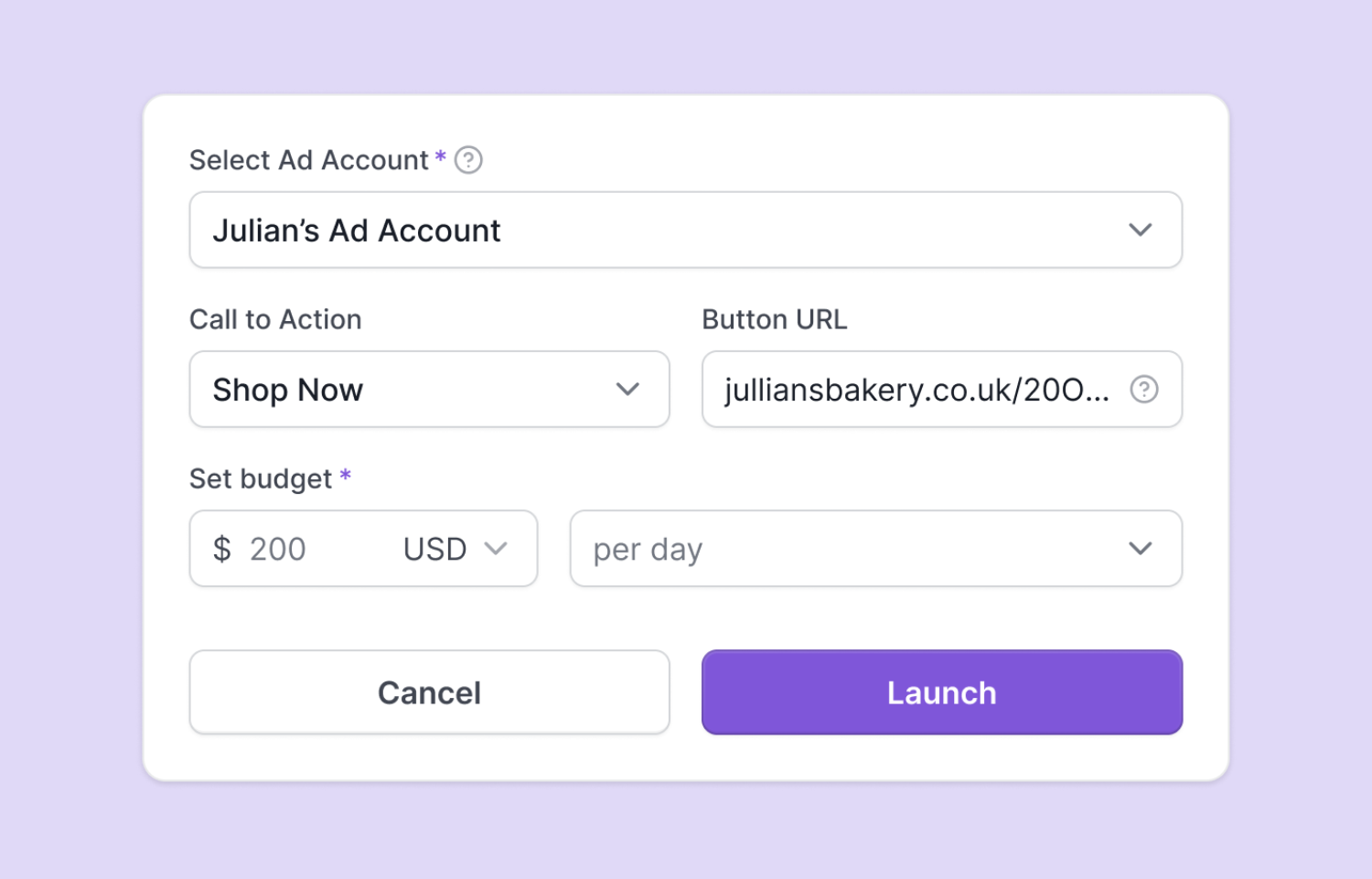The width and height of the screenshot is (1372, 879).
Task: Click the Set budget label
Action: [x=260, y=478]
